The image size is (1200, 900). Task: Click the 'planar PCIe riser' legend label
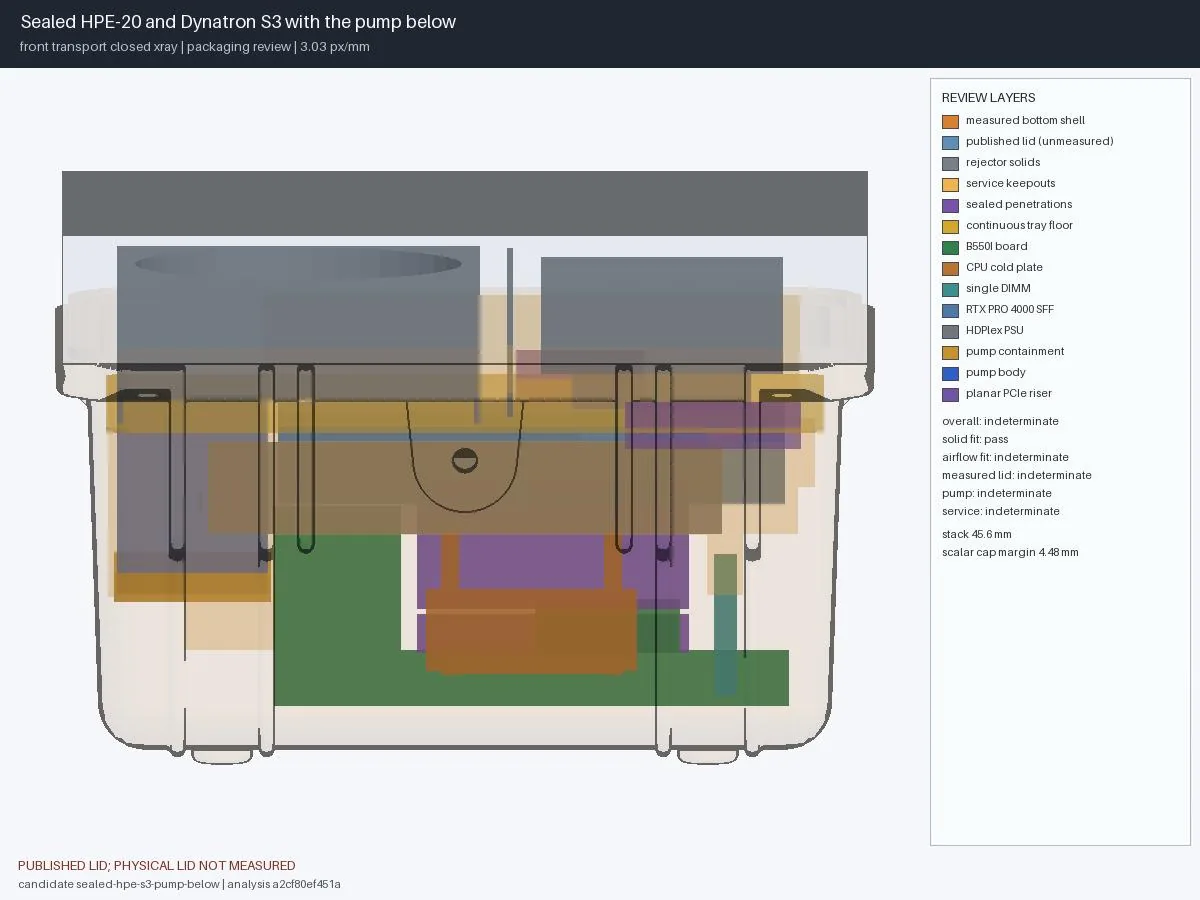1009,393
